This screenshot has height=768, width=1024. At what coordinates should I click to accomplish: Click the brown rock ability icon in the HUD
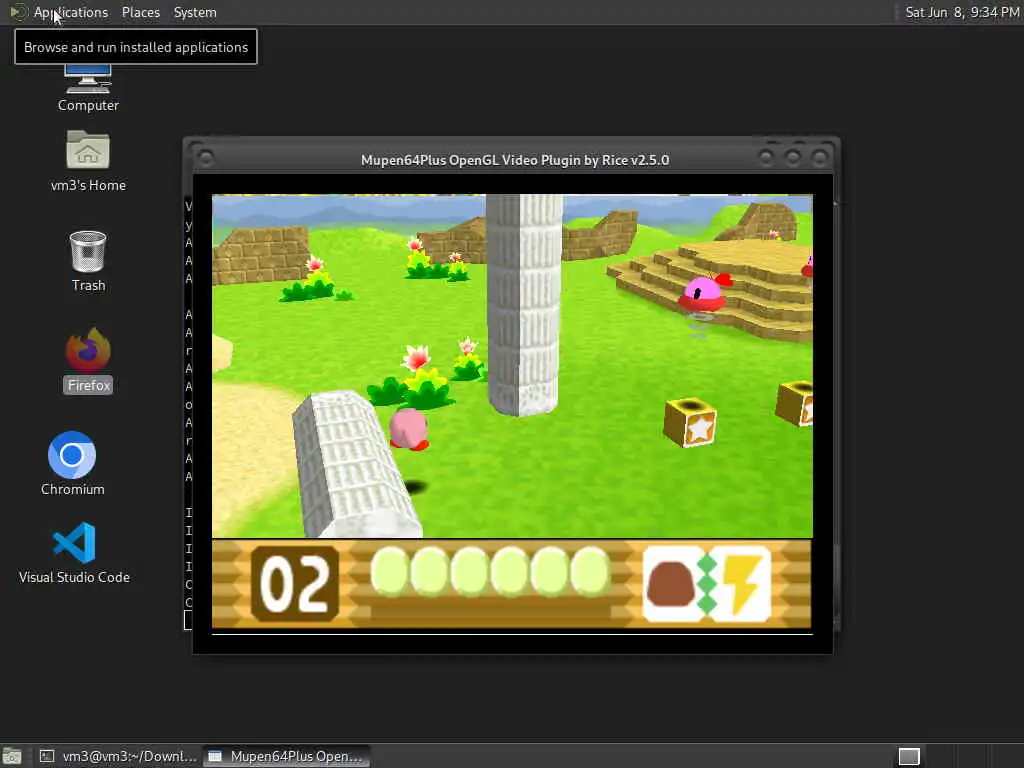pos(671,584)
